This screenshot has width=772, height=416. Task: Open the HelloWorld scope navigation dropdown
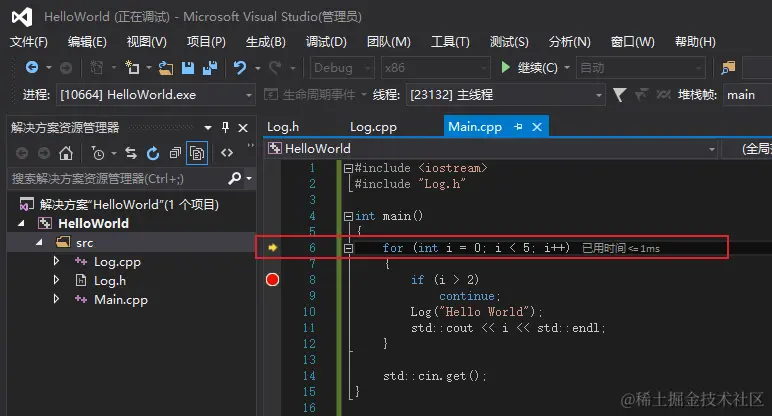coord(491,149)
